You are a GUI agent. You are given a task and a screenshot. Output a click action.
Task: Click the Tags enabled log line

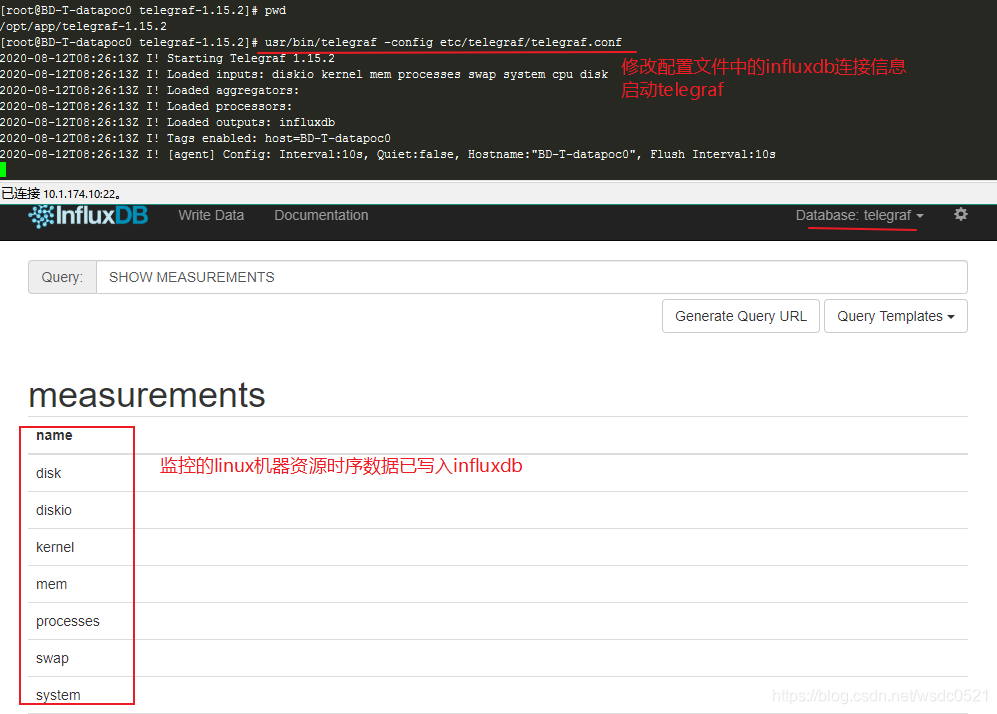coord(195,138)
